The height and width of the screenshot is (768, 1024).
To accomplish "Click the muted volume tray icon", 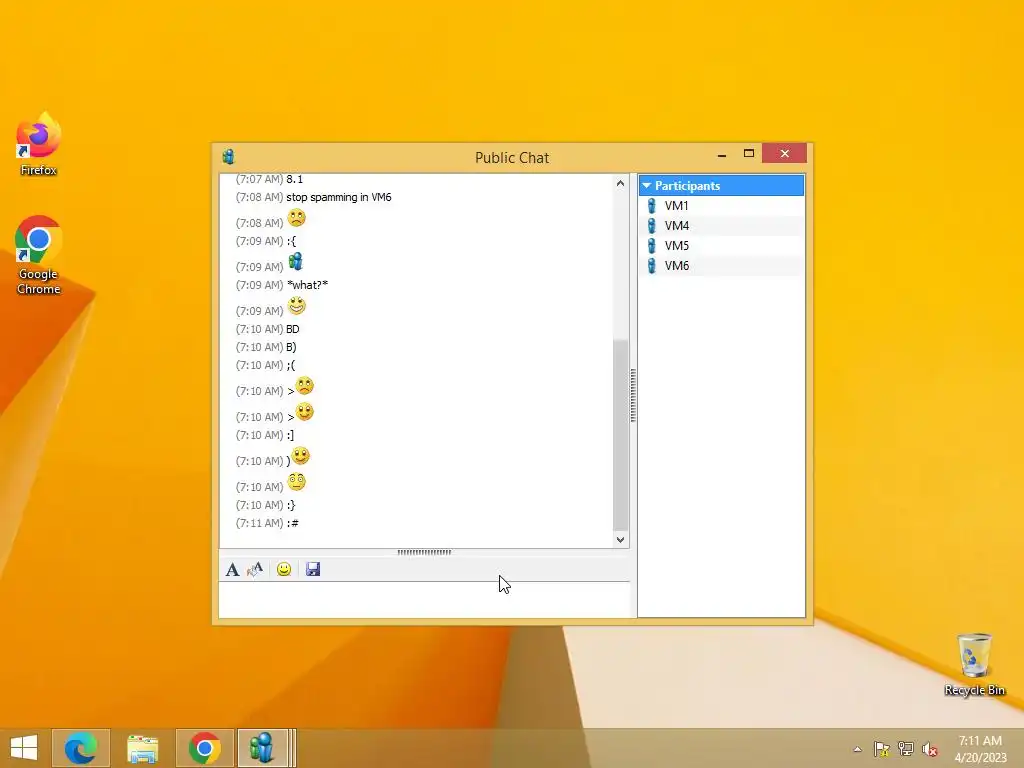I will pos(930,749).
